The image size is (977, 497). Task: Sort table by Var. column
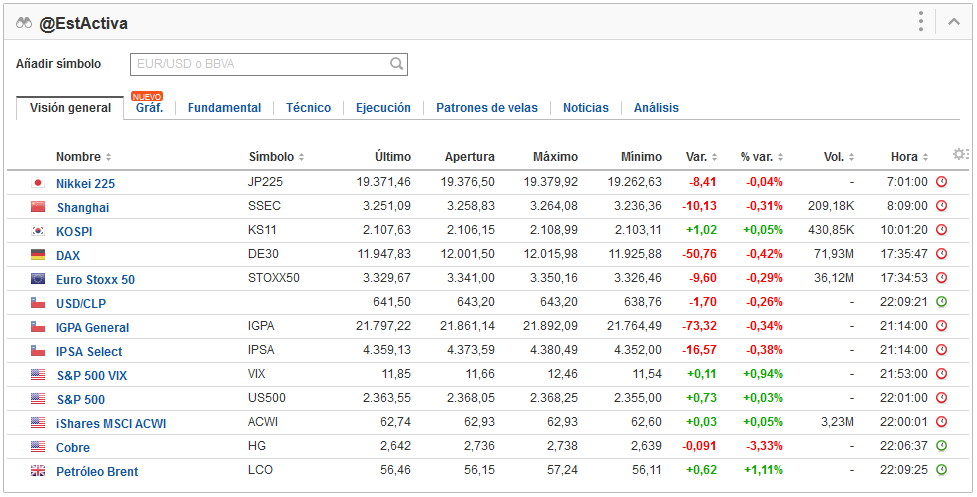pyautogui.click(x=702, y=157)
